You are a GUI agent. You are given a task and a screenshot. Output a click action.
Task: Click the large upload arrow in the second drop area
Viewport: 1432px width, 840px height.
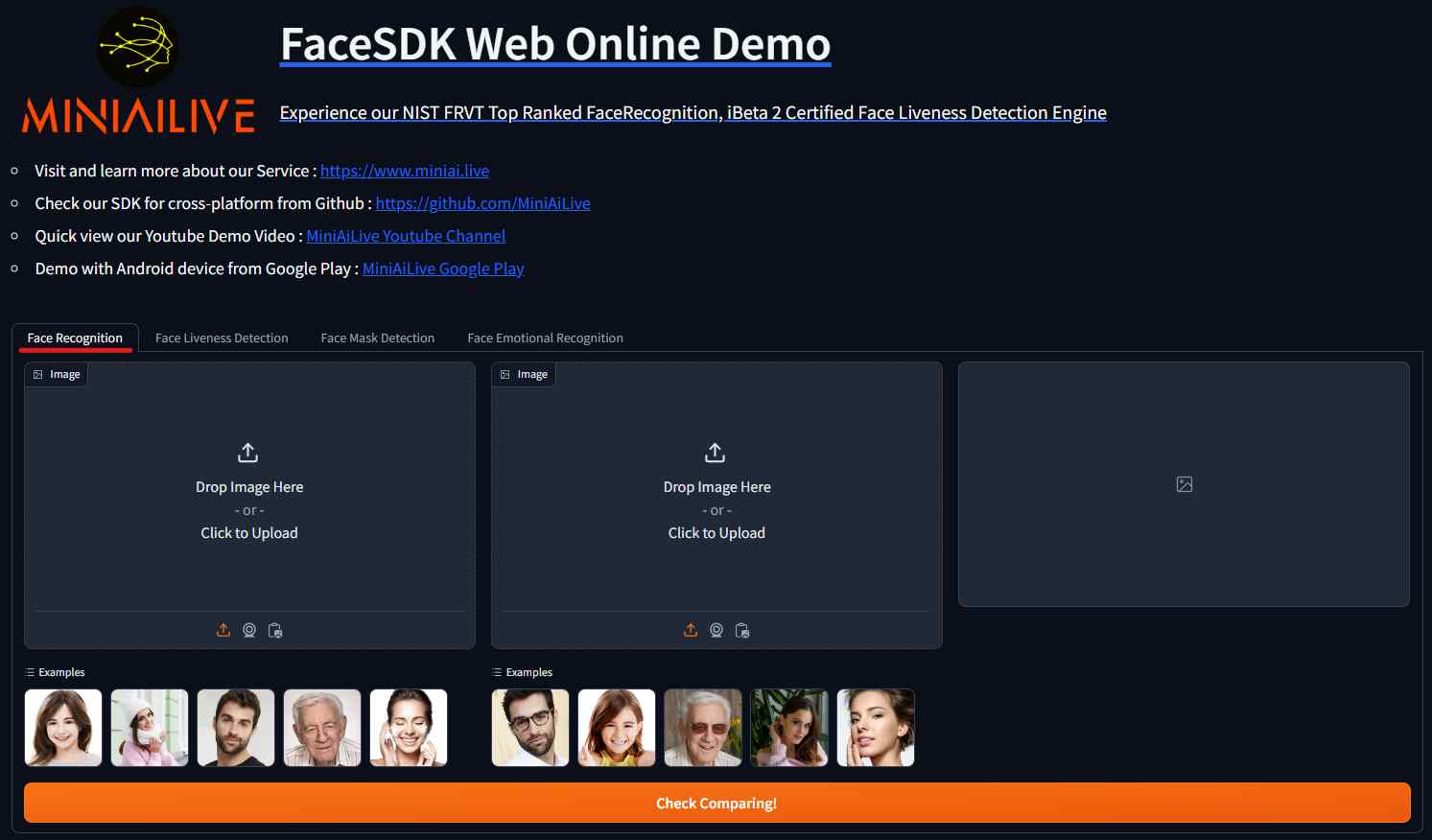(x=716, y=452)
